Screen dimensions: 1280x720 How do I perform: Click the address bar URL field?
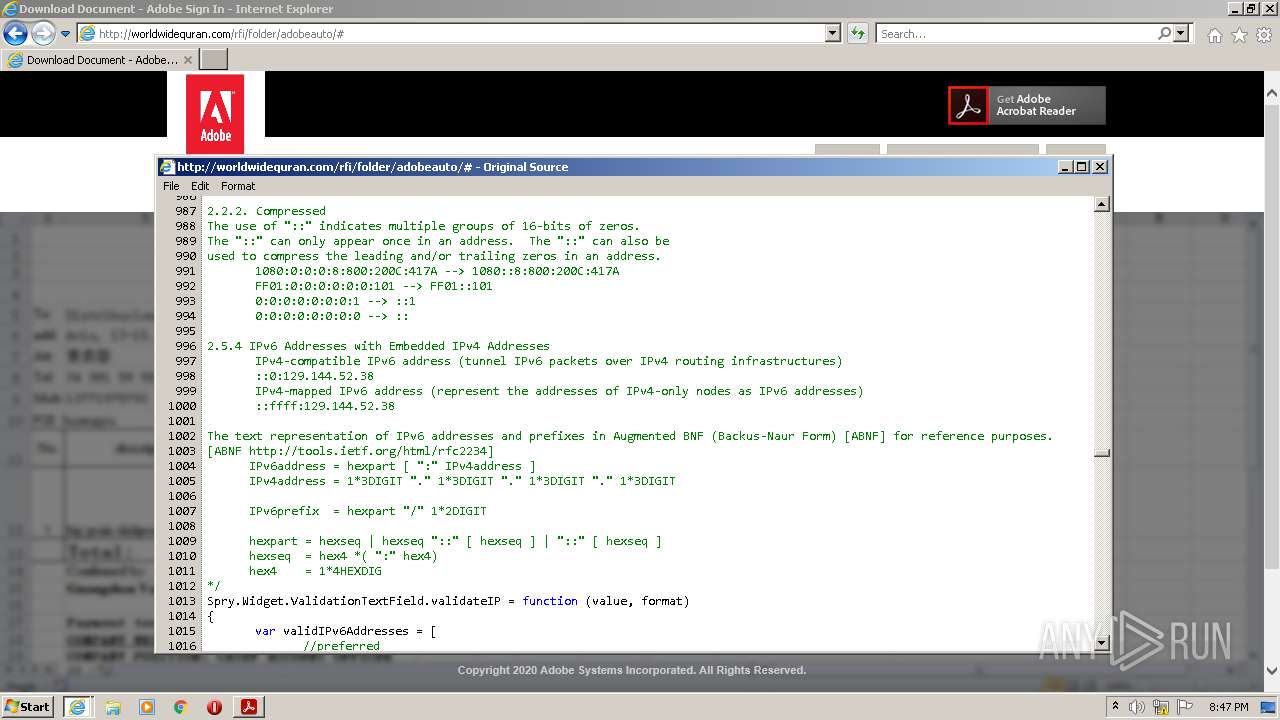click(452, 33)
